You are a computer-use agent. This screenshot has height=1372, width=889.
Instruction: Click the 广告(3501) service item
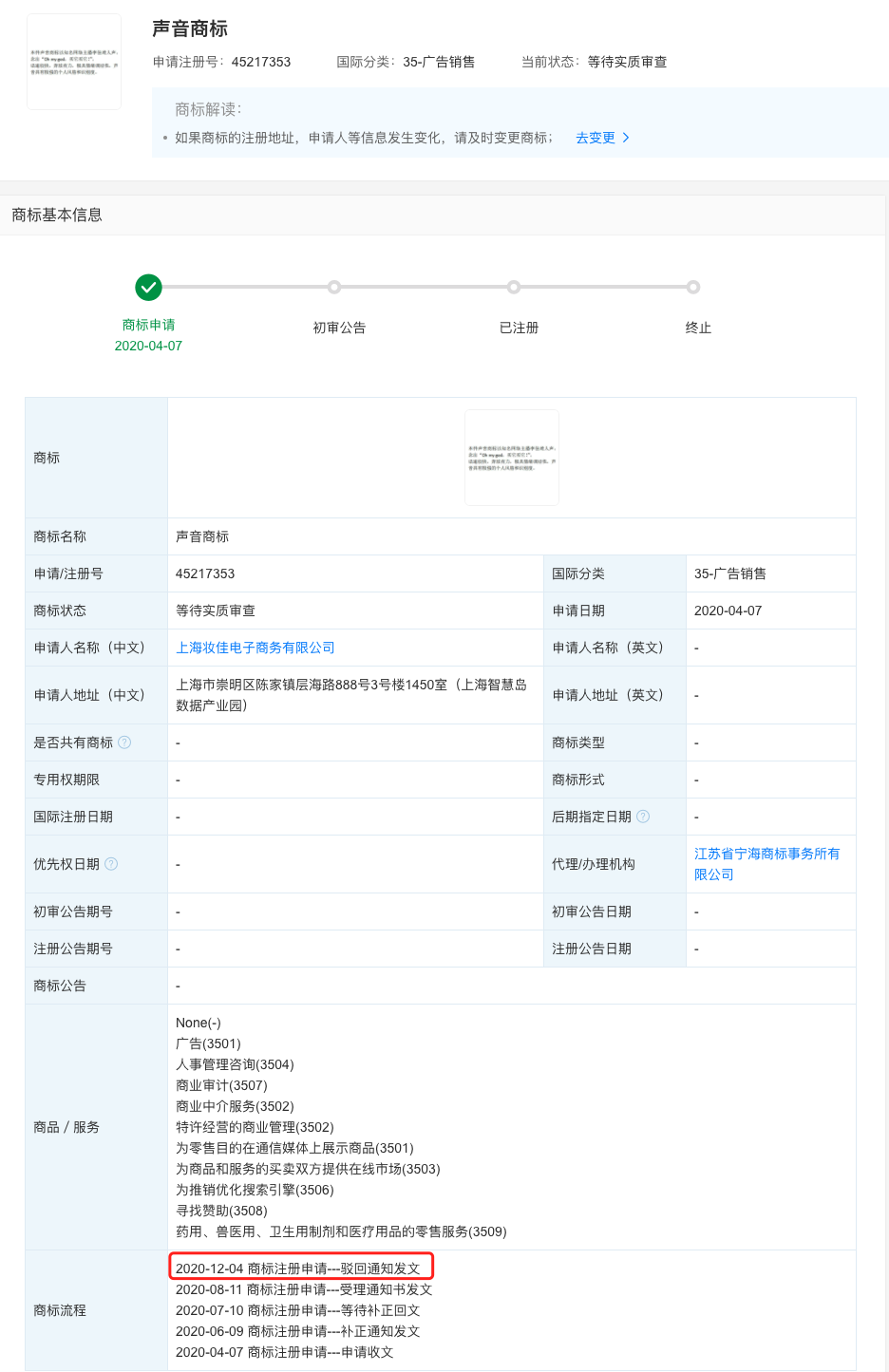208,1043
